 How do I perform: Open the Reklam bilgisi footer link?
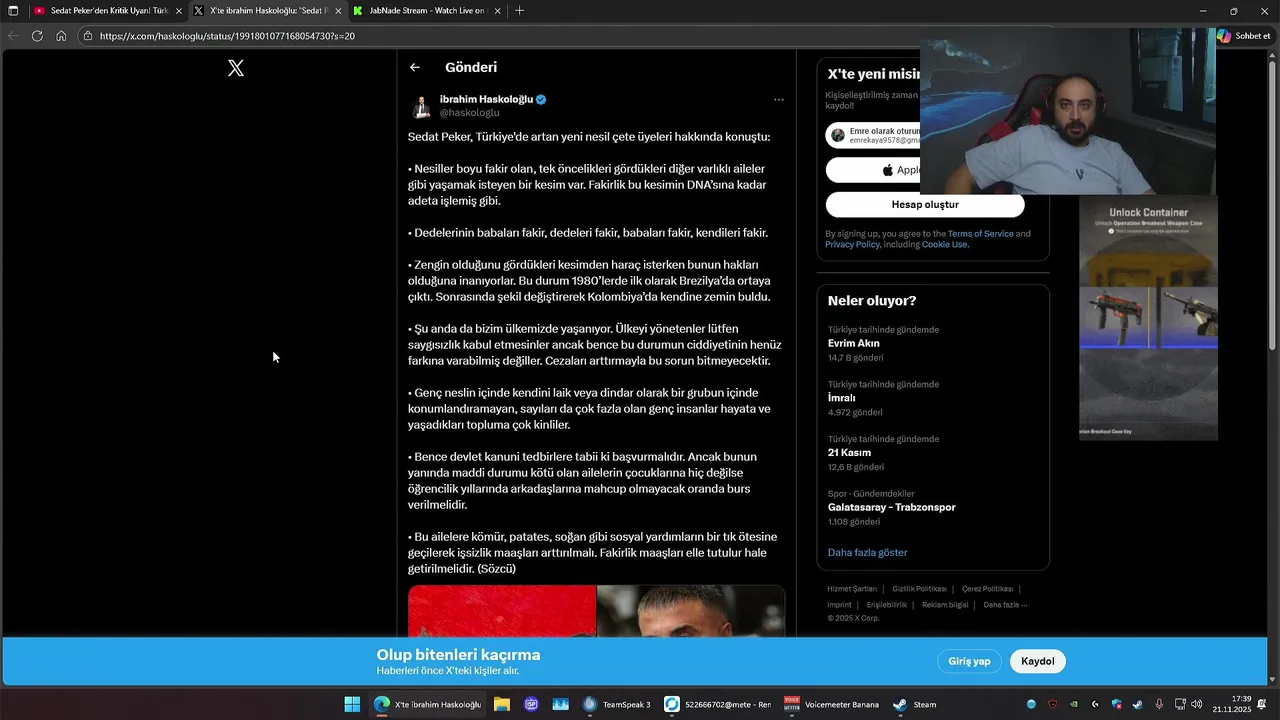945,604
